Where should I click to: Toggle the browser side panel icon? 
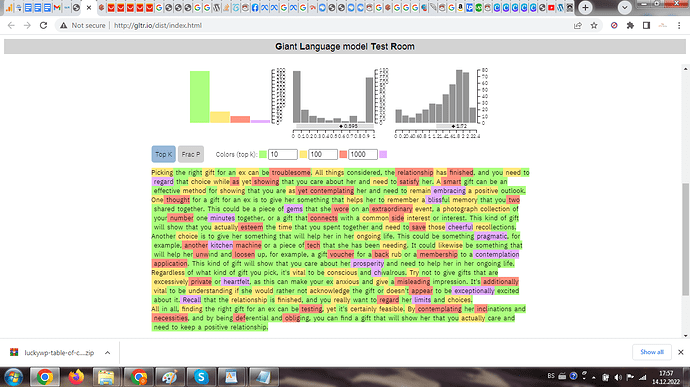pyautogui.click(x=646, y=26)
